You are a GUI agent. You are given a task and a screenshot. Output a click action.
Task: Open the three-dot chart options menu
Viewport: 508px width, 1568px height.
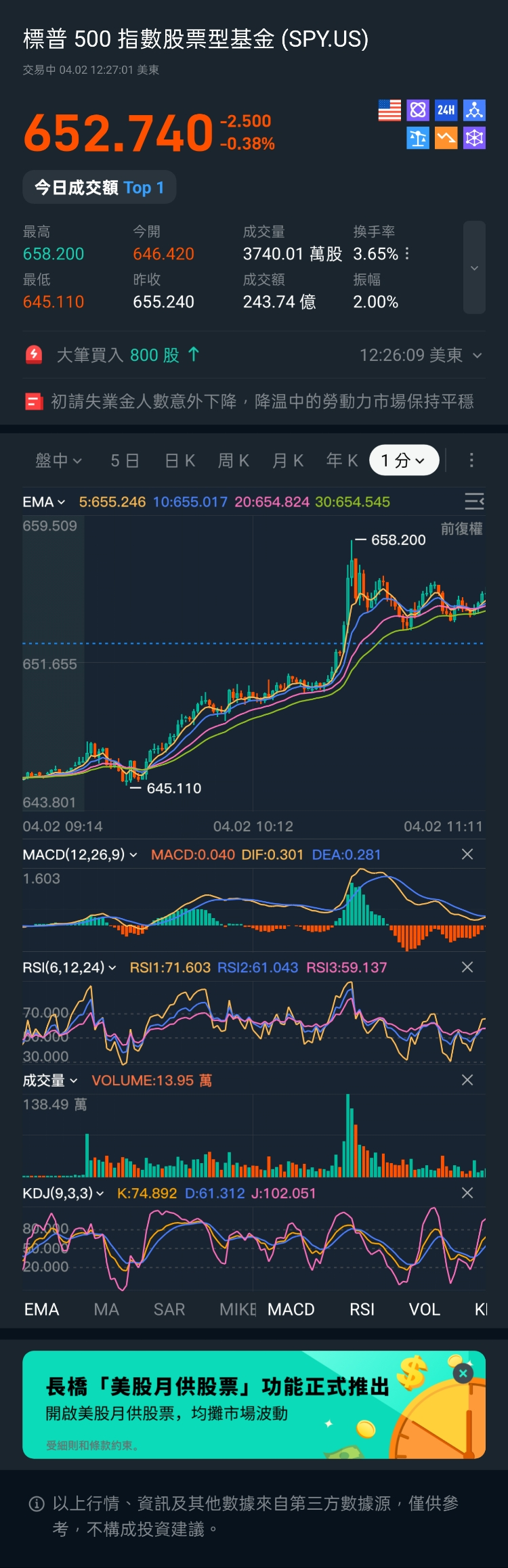pos(471,460)
